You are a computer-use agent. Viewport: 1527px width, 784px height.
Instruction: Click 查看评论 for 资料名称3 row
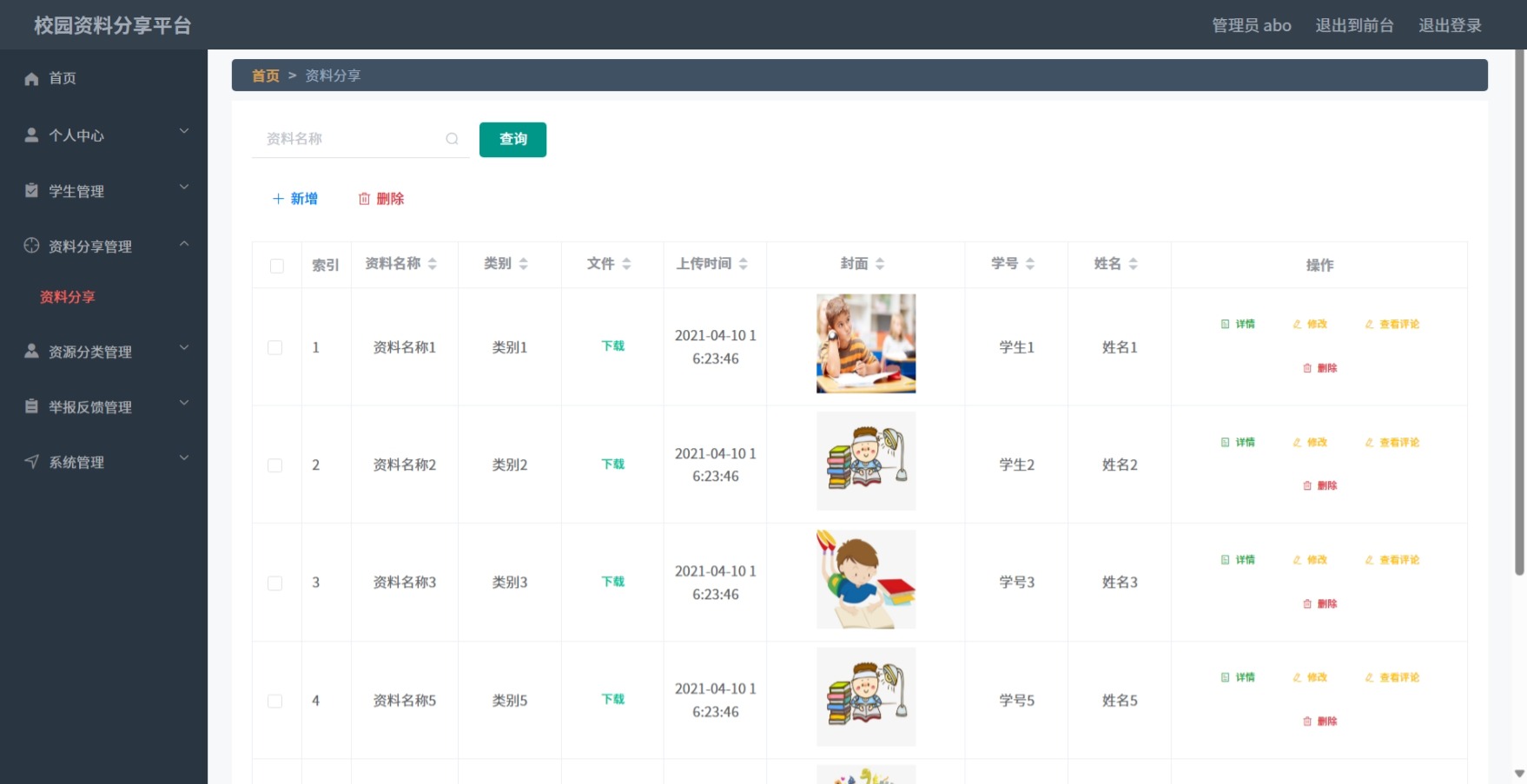1391,560
